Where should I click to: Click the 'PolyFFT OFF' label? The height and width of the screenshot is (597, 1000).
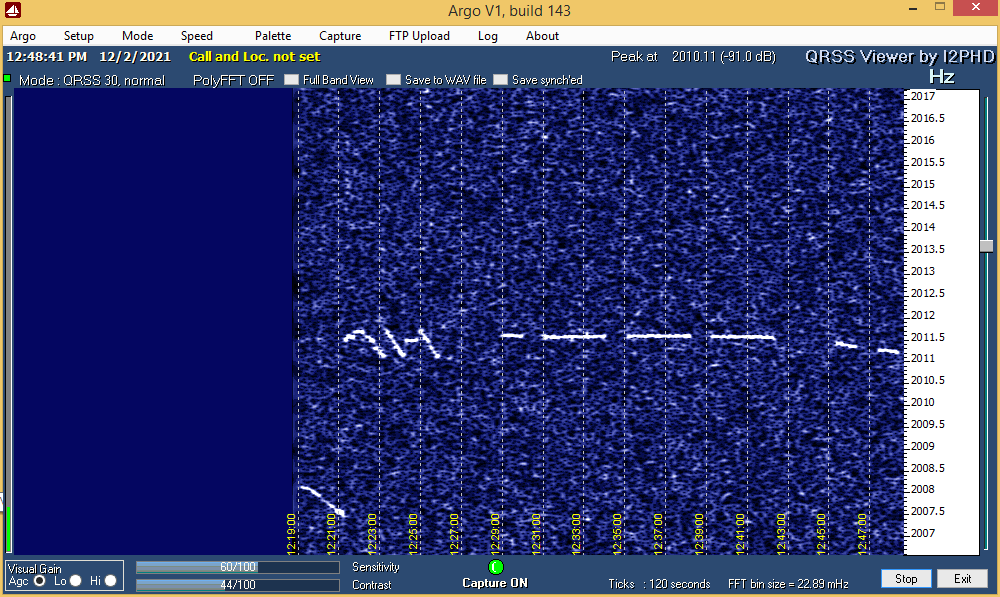(x=233, y=80)
